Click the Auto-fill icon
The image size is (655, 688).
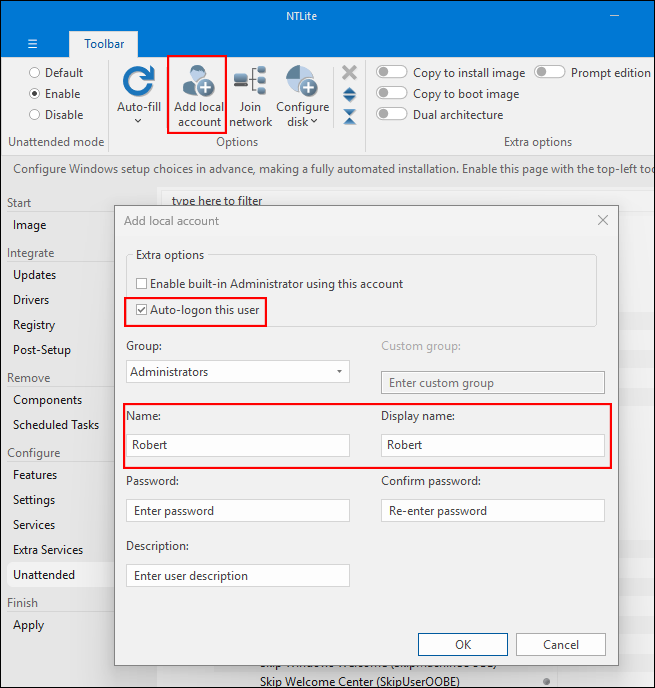[x=138, y=82]
